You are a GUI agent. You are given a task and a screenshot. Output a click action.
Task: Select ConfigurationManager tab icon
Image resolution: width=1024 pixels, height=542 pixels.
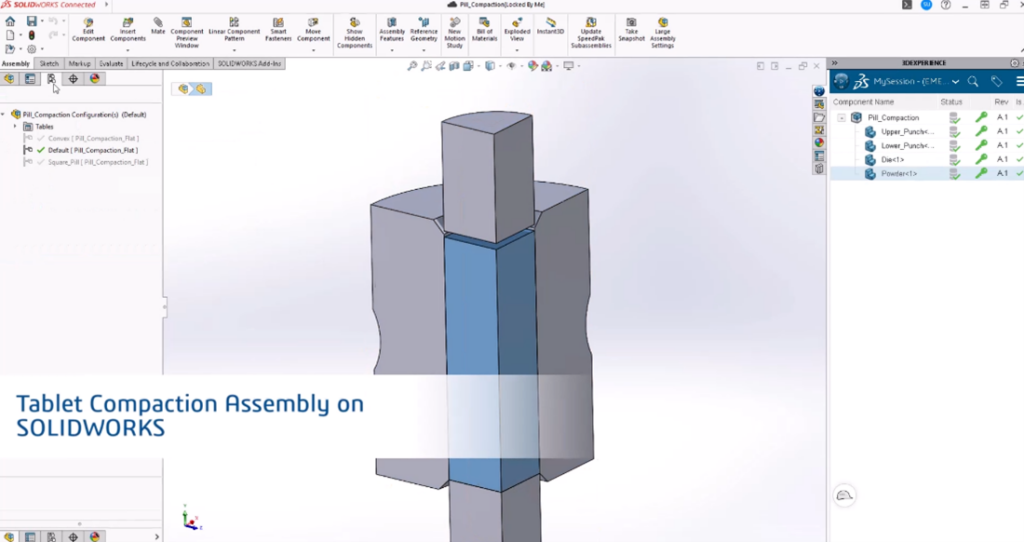(51, 79)
